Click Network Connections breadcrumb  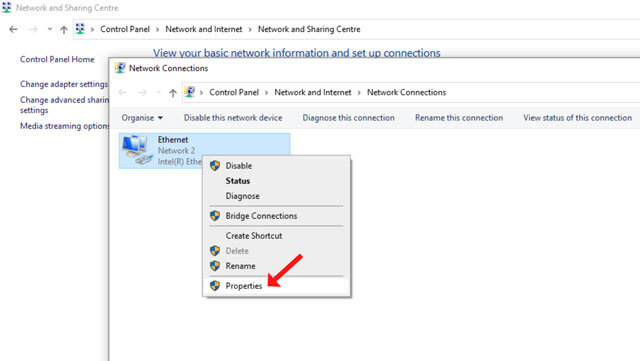click(x=406, y=93)
